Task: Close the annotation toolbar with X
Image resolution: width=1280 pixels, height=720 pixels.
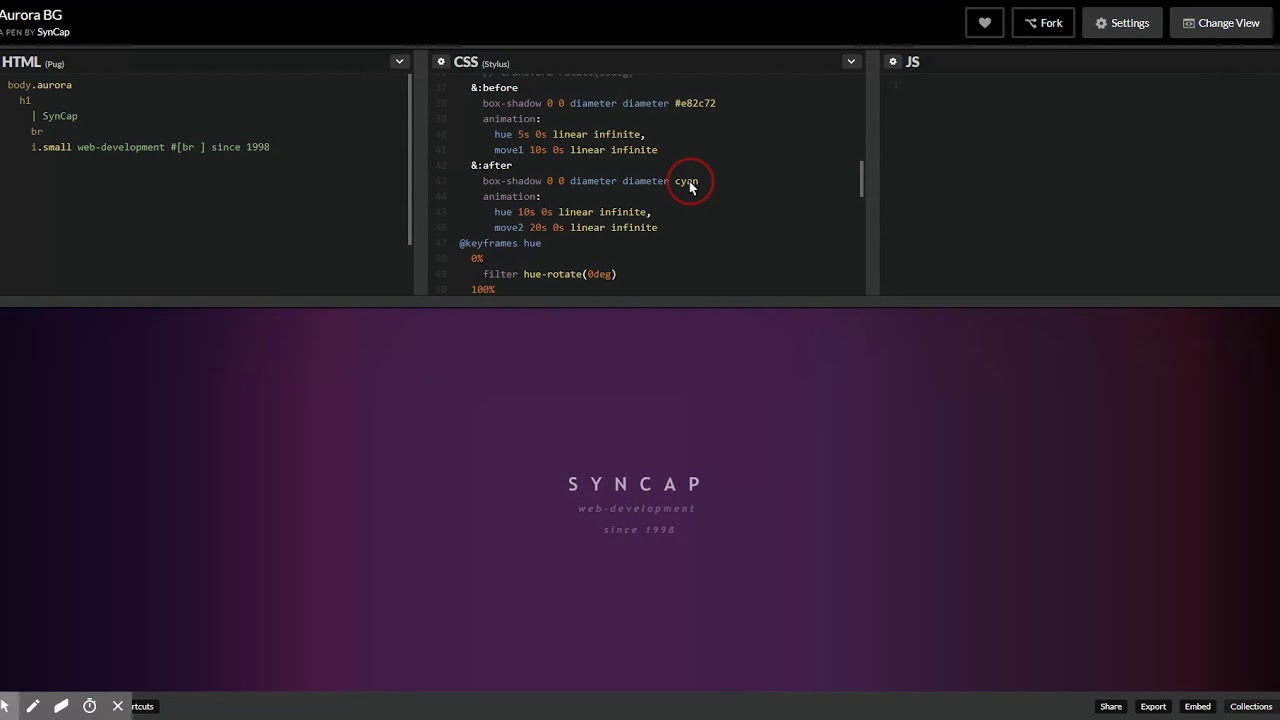Action: pos(118,706)
